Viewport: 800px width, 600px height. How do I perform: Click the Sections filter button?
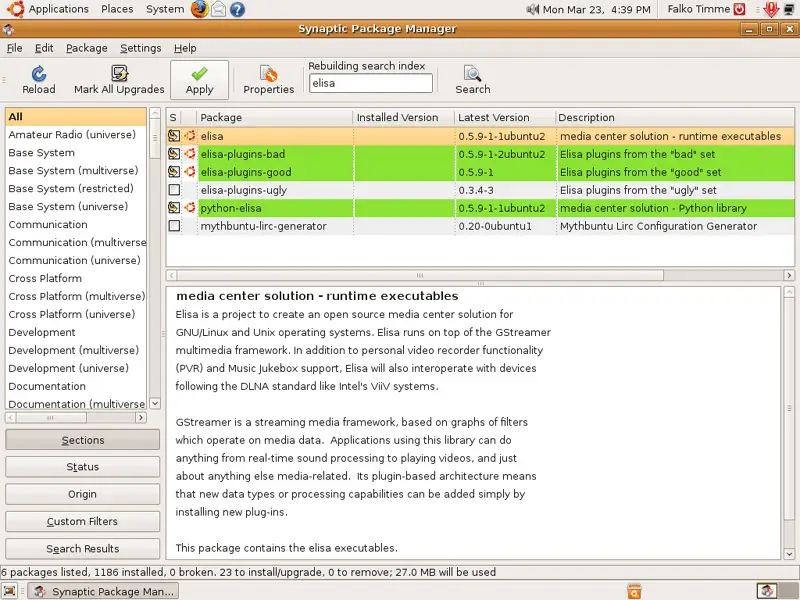[x=83, y=440]
